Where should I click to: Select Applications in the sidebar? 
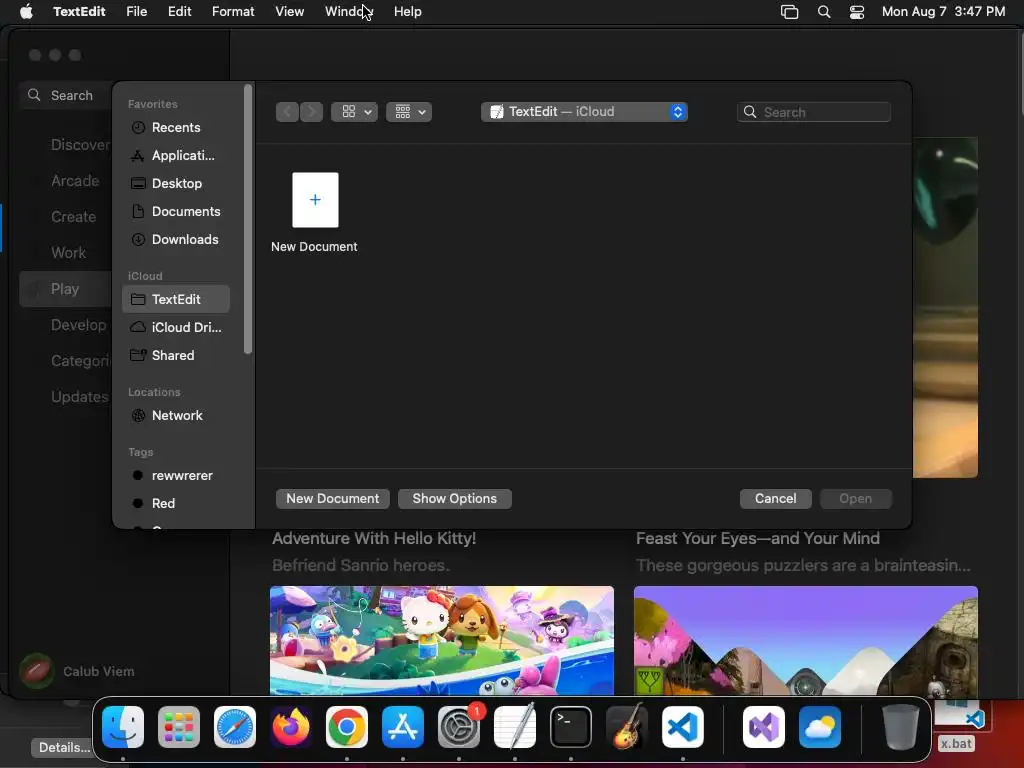[x=176, y=155]
